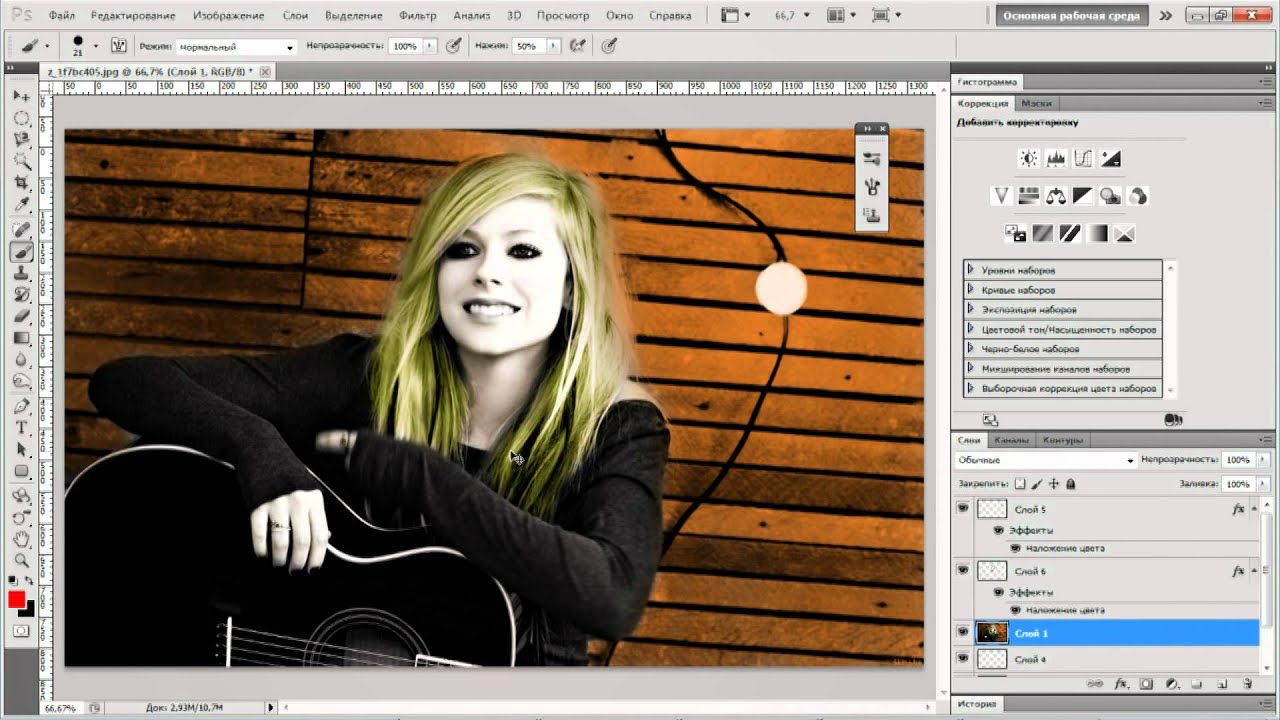1280x720 pixels.
Task: Add a Channel Mixer adjustment
Action: (x=1137, y=196)
